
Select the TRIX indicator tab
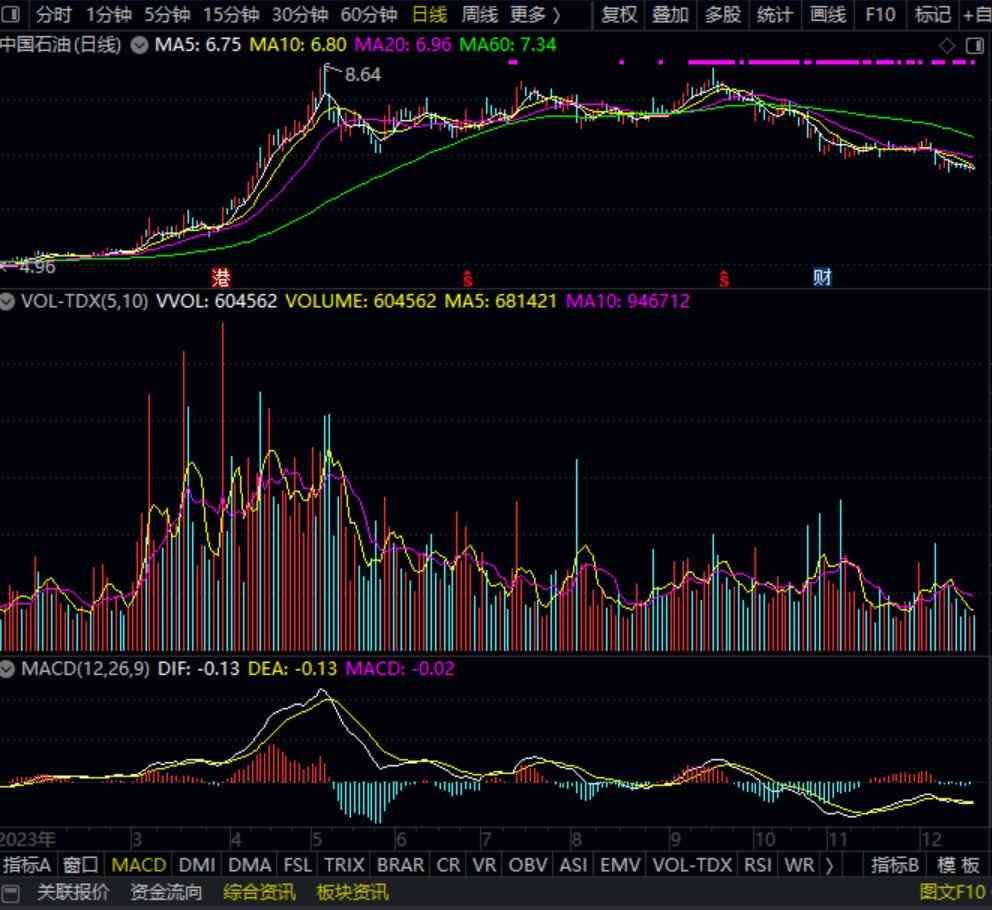pos(344,865)
